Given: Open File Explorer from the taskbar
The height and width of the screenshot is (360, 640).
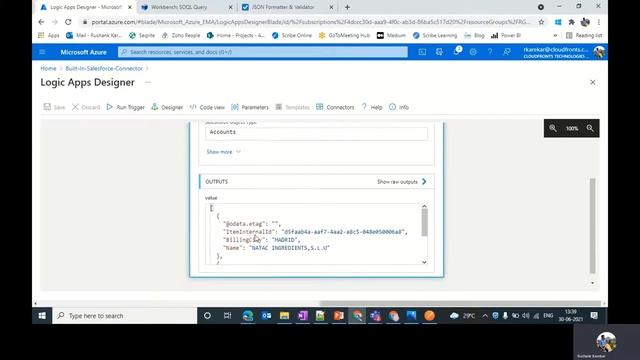Looking at the screenshot, I should (x=284, y=316).
